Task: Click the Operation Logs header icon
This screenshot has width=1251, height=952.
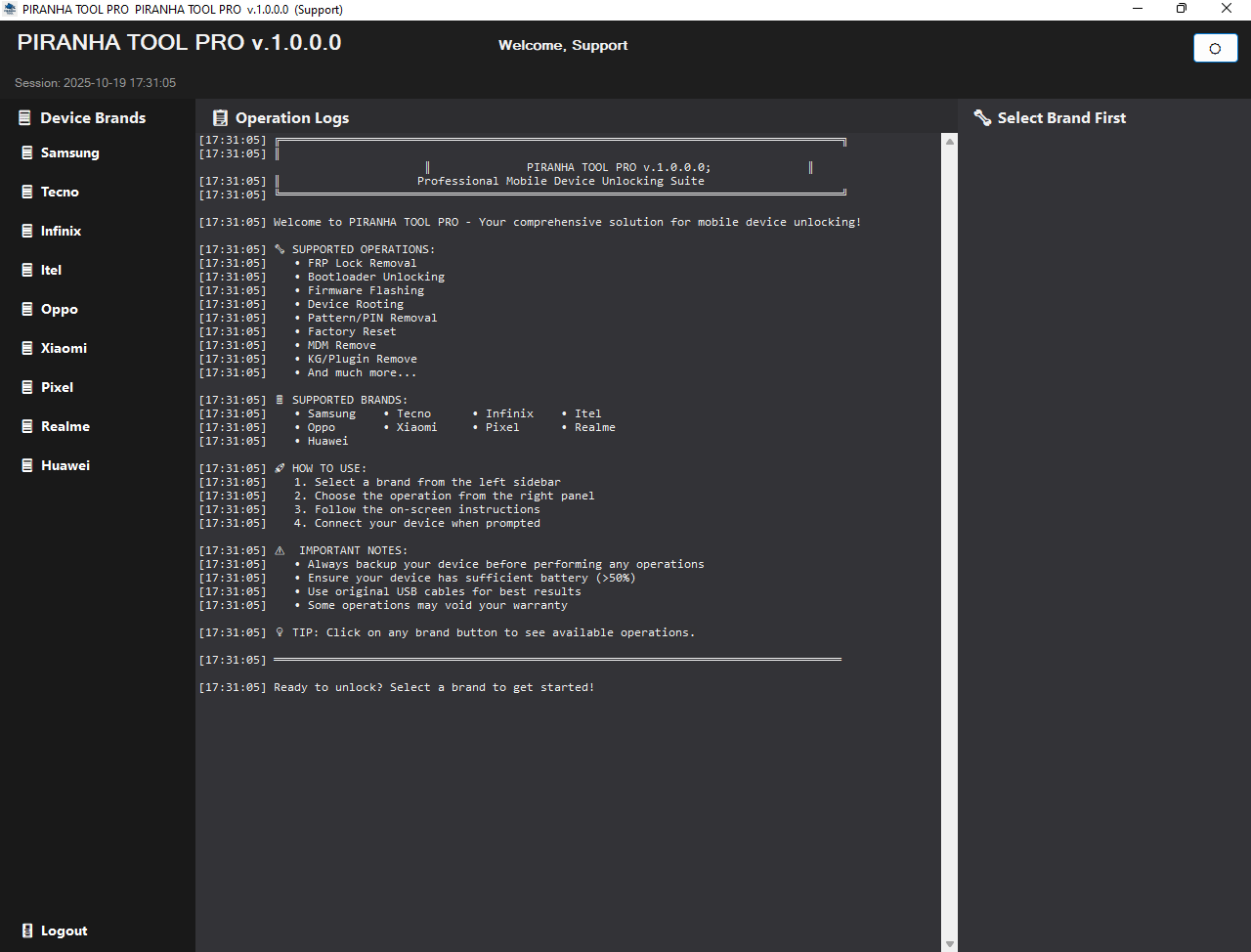Action: click(x=221, y=118)
